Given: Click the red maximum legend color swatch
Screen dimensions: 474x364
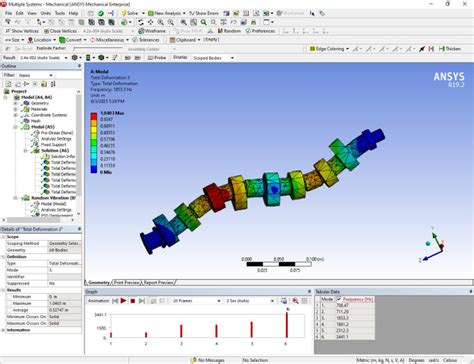Looking at the screenshot, I should coord(94,116).
